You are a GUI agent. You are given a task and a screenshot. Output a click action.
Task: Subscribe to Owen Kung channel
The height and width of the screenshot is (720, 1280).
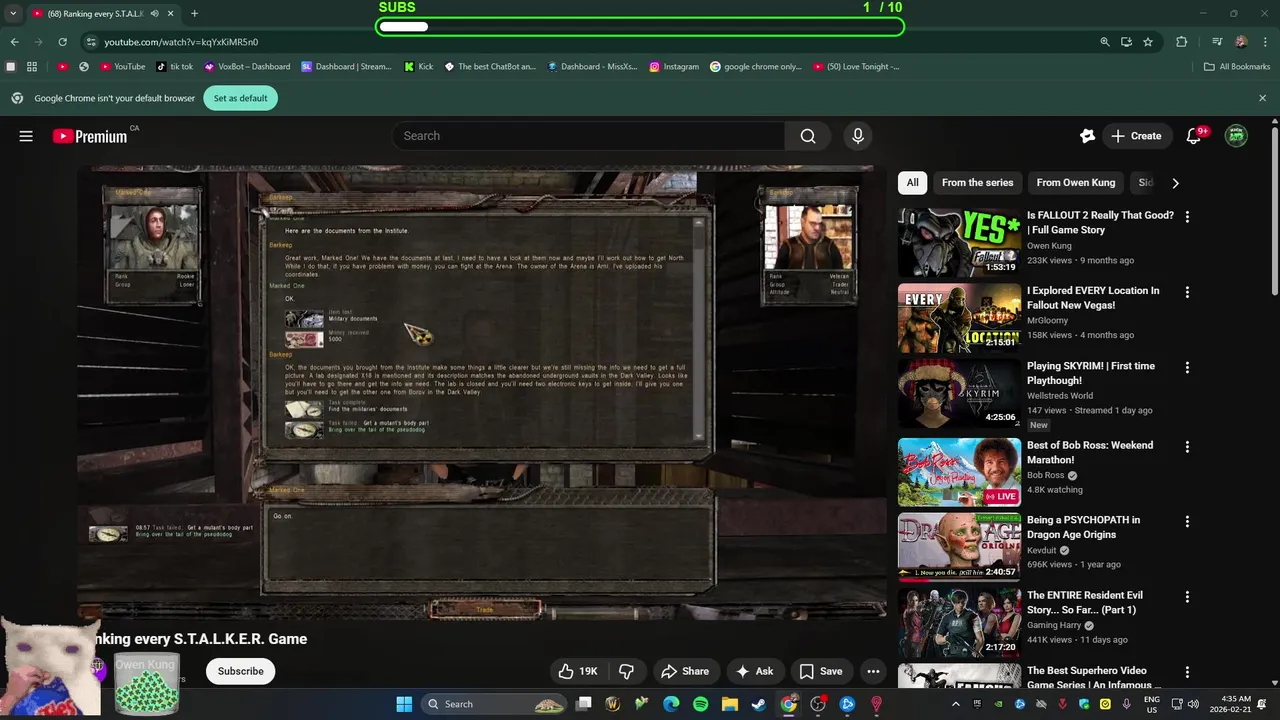(x=241, y=671)
